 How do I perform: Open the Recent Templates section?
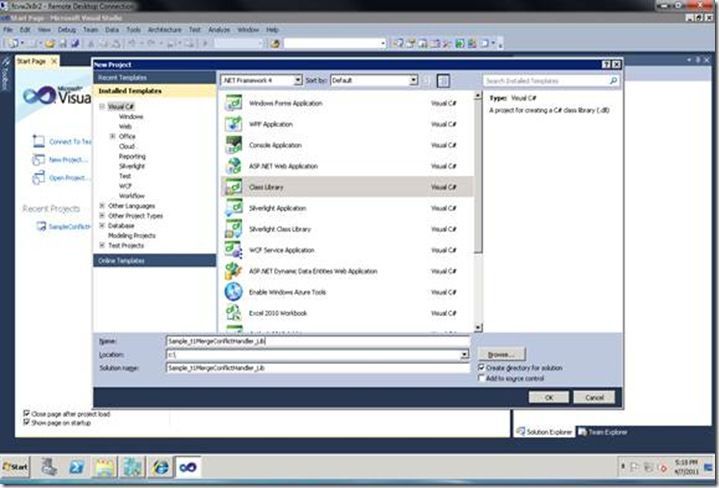pos(155,78)
